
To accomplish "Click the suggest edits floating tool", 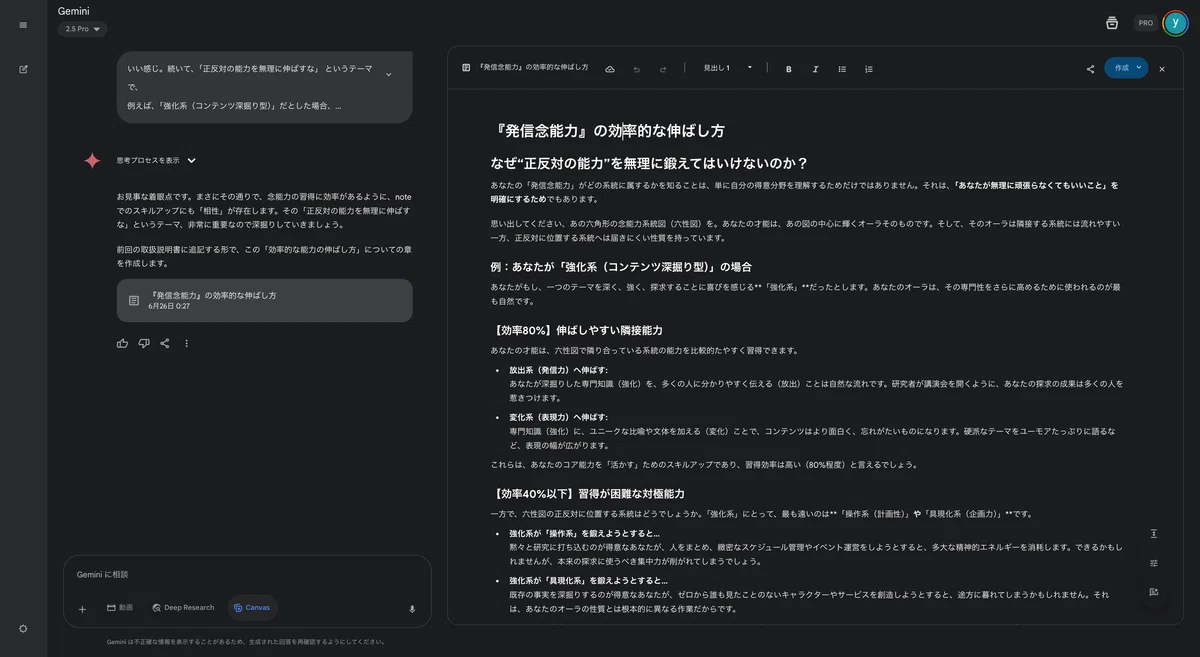I will [1153, 592].
